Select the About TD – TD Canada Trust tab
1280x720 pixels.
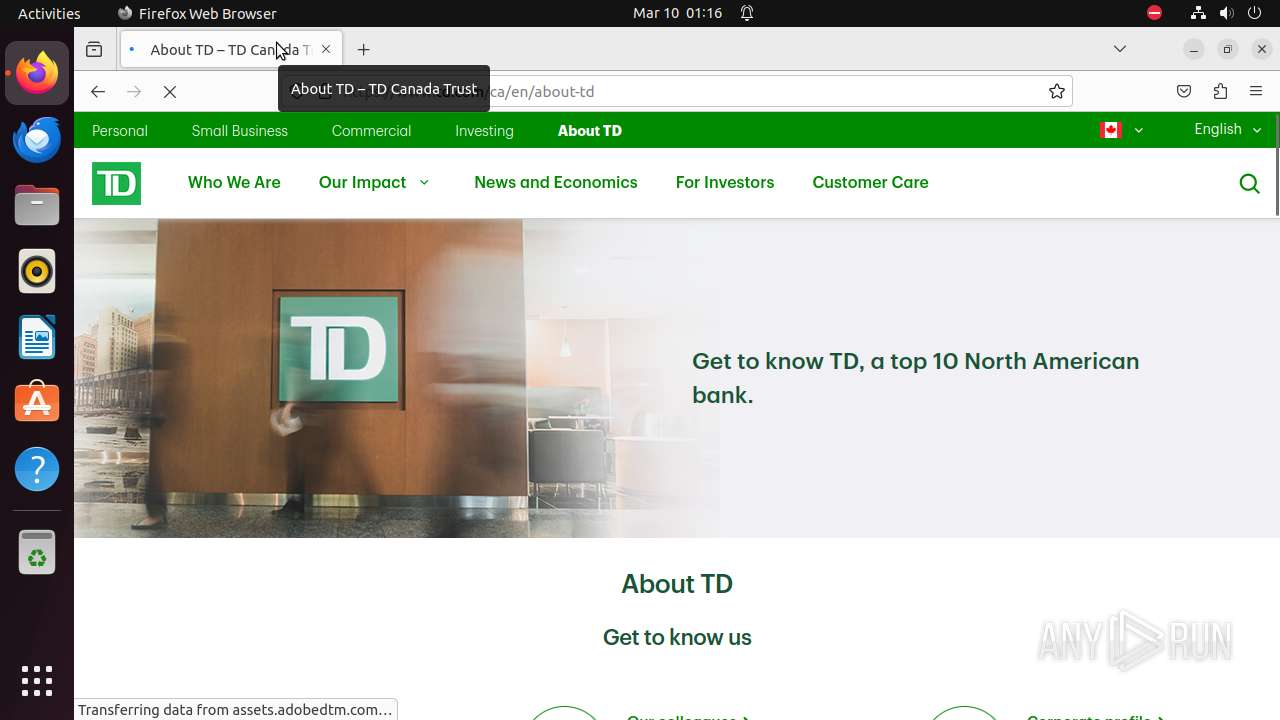(x=231, y=49)
